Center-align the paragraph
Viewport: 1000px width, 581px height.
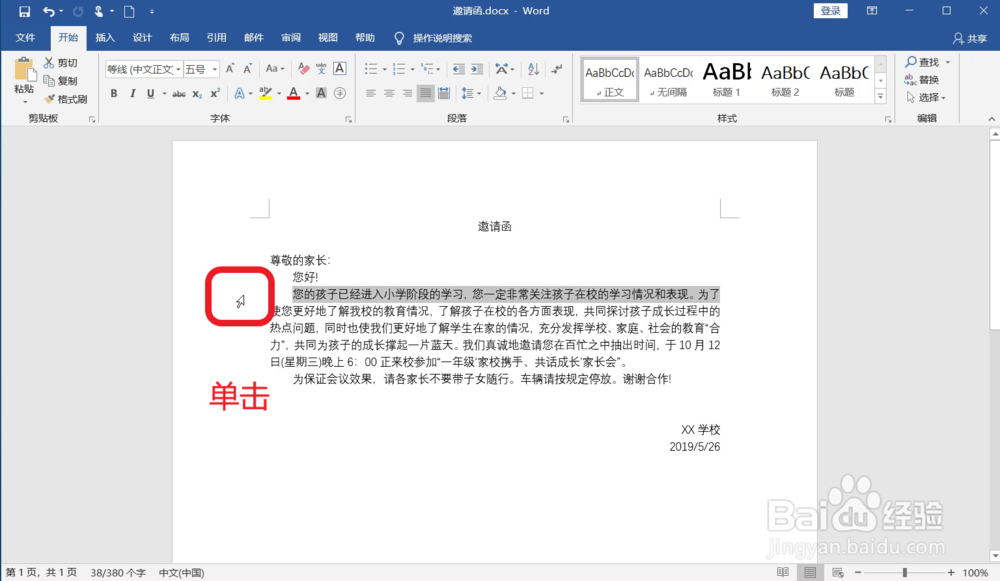point(390,93)
